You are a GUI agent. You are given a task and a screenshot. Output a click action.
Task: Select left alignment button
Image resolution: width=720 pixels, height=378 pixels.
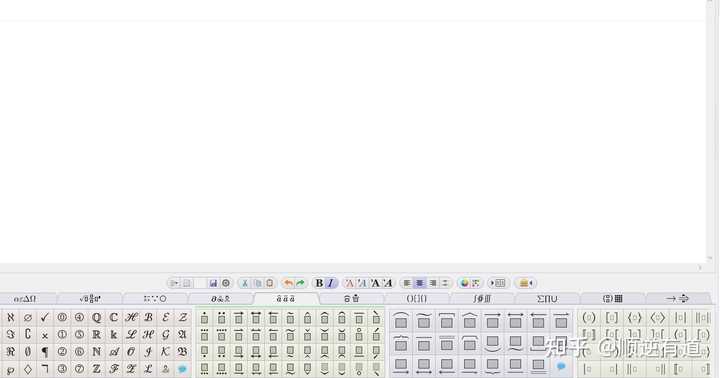pyautogui.click(x=407, y=283)
